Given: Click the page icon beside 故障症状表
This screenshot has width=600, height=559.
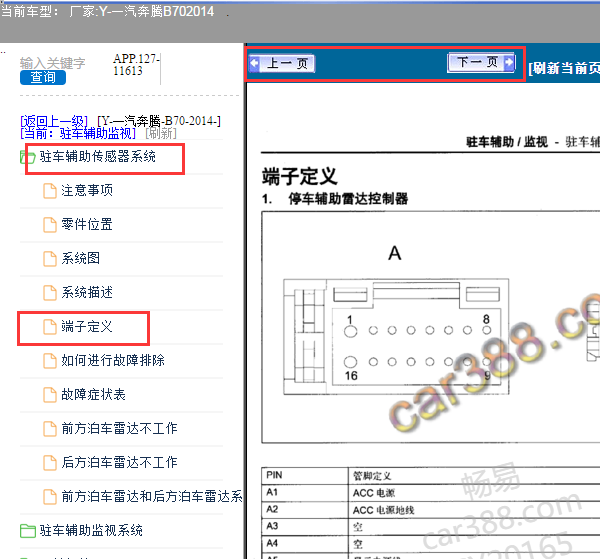Looking at the screenshot, I should 50,395.
